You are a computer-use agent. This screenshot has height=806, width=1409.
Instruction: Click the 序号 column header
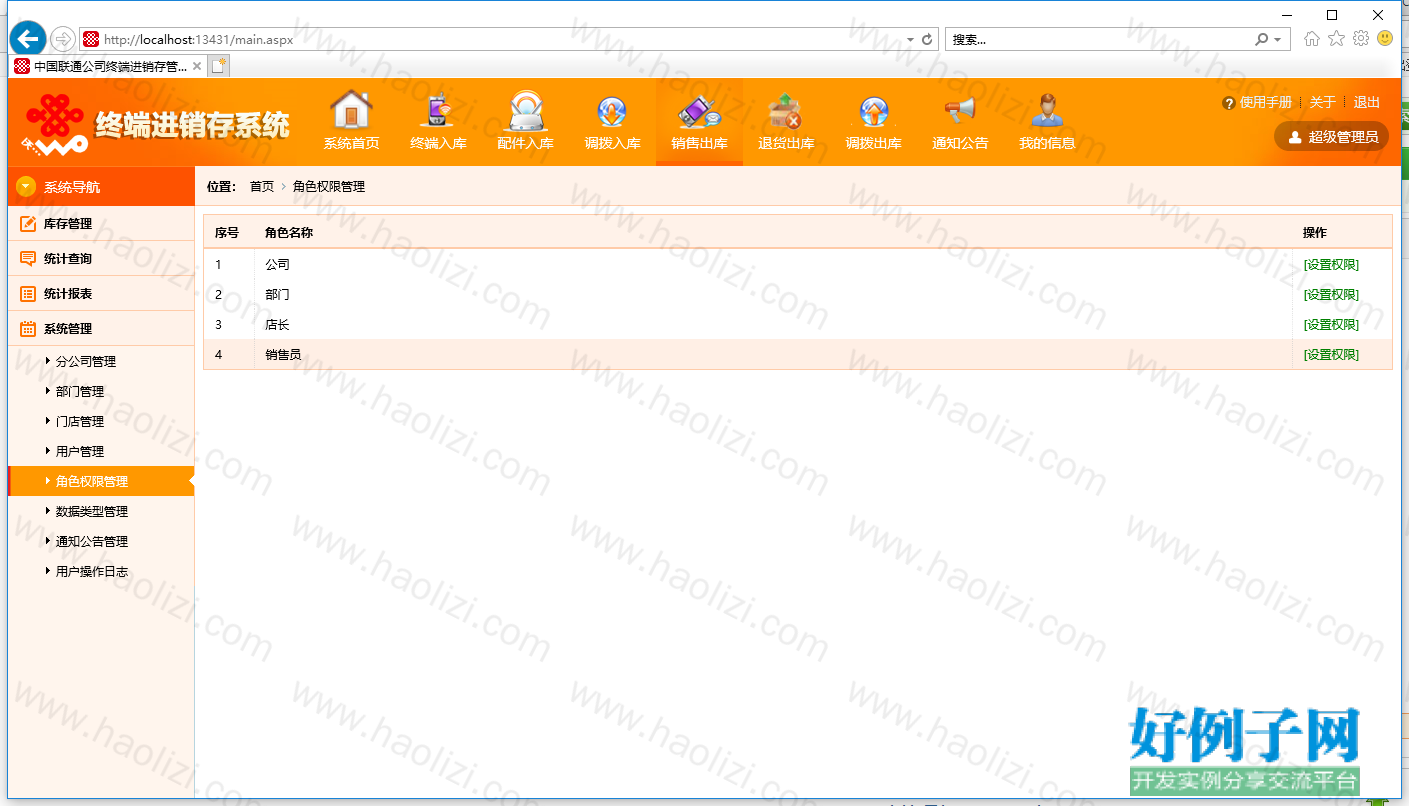[x=227, y=233]
